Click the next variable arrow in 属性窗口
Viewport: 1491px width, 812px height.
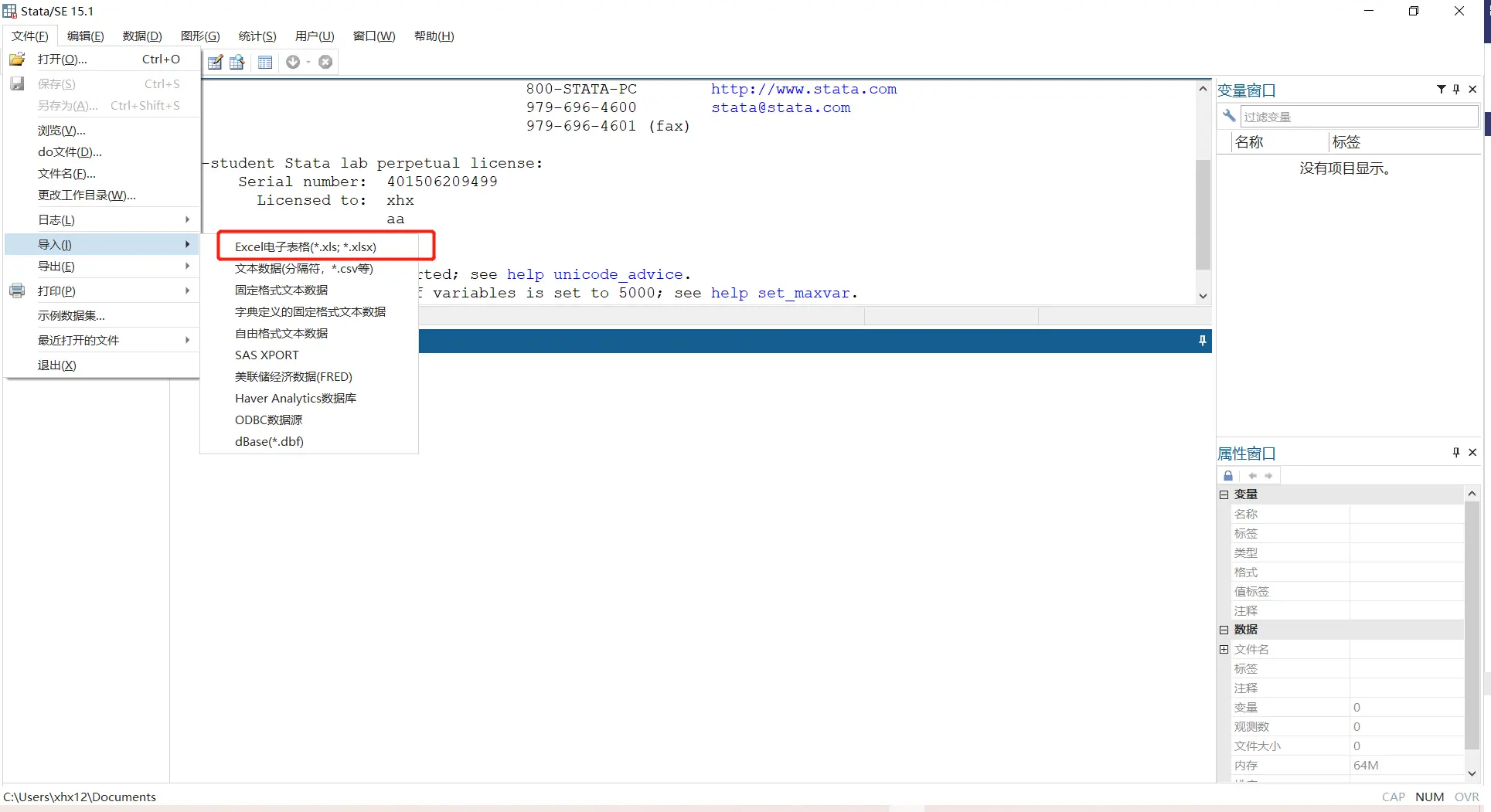point(1268,476)
